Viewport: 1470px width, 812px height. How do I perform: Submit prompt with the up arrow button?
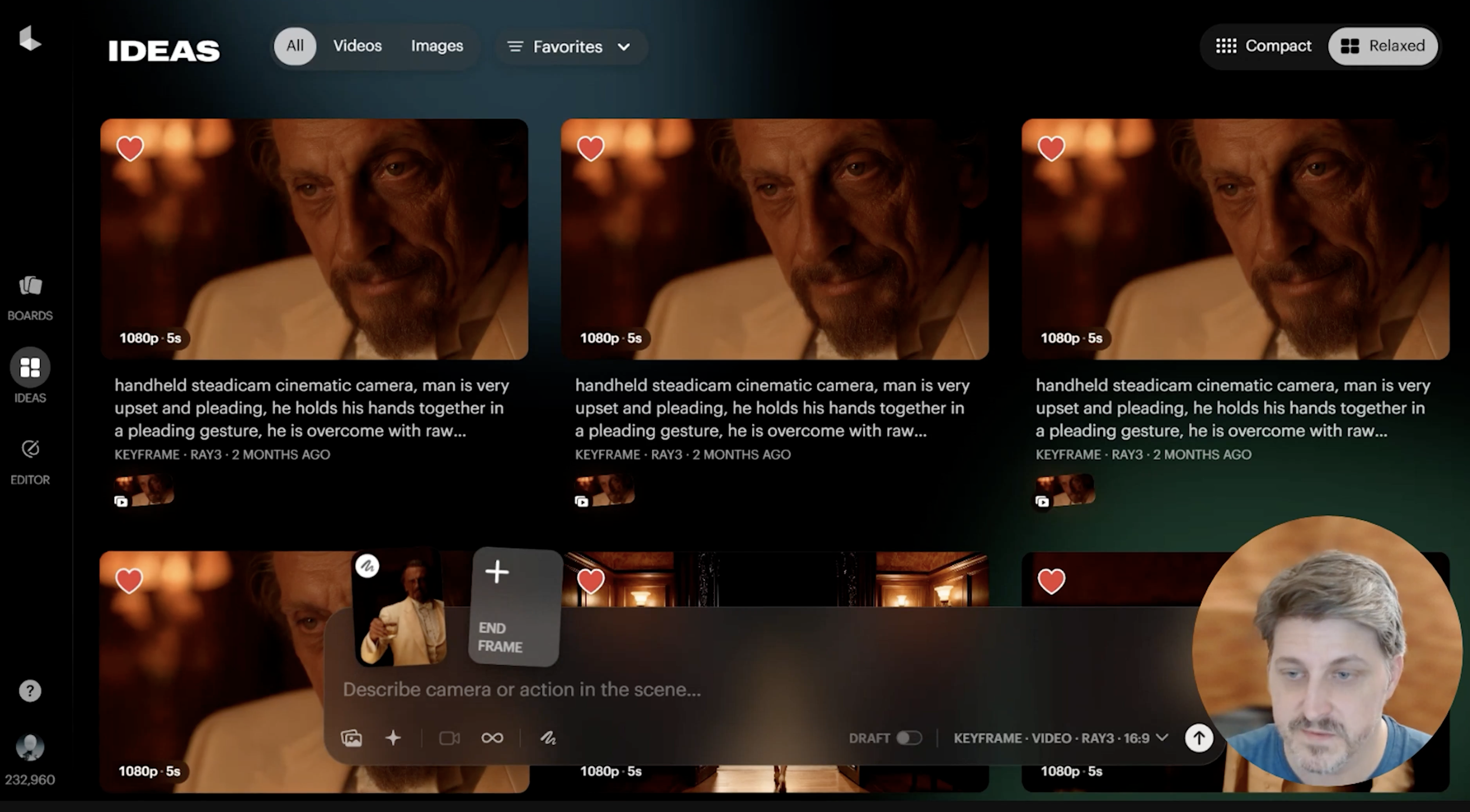(x=1198, y=737)
